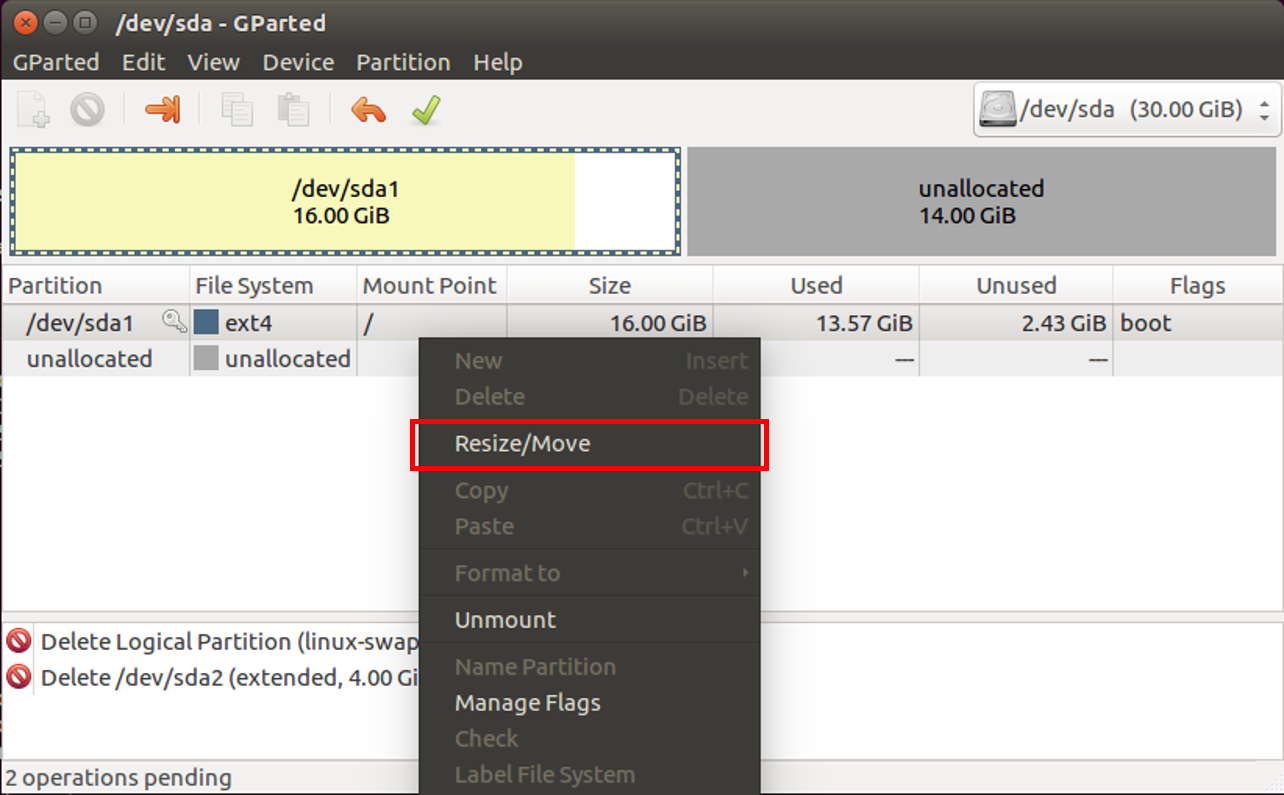The height and width of the screenshot is (795, 1284).
Task: Click the Paste partition toolbar icon
Action: coord(293,109)
